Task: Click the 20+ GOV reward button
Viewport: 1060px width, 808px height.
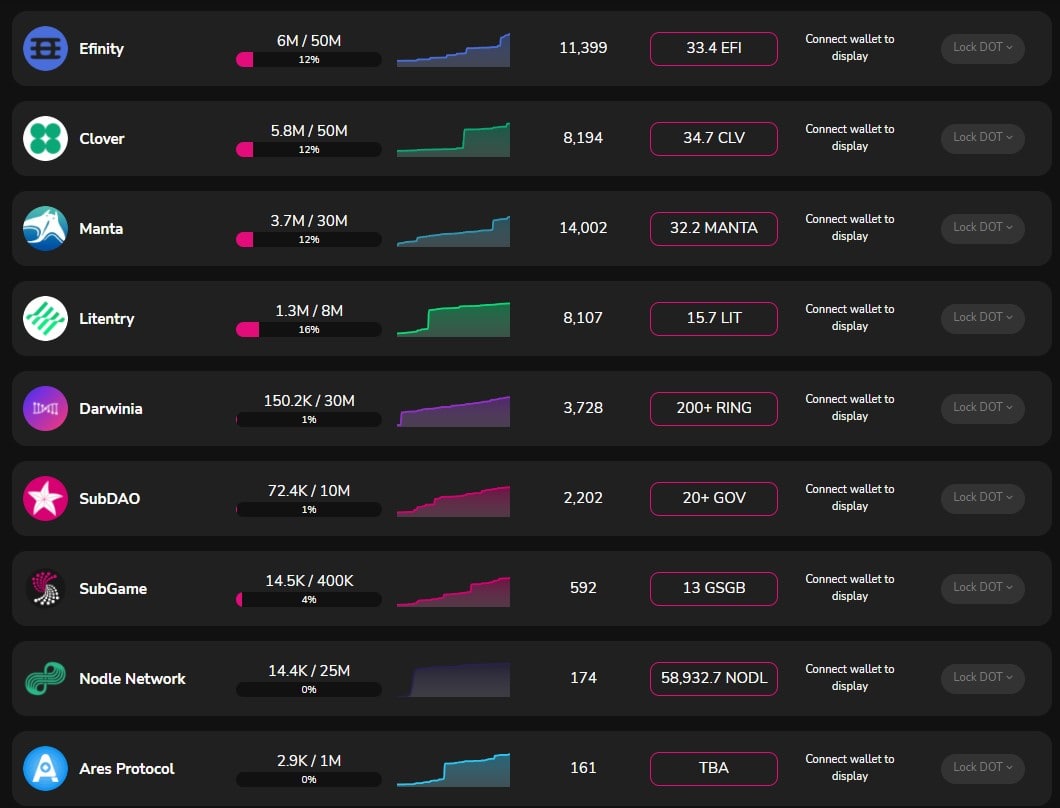Action: [x=714, y=498]
